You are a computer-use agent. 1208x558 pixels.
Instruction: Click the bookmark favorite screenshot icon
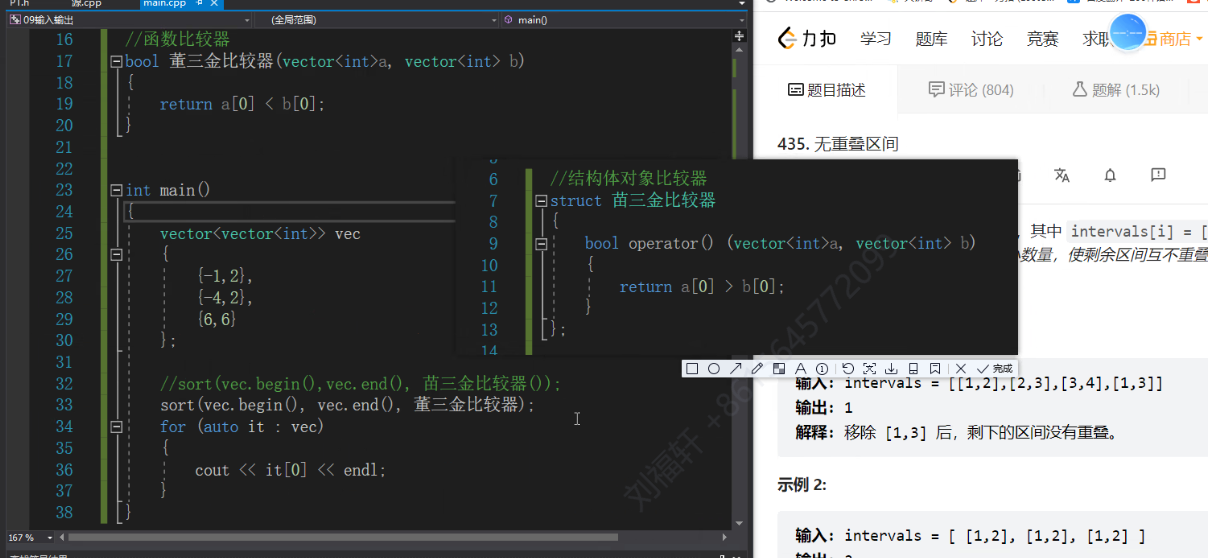point(934,369)
